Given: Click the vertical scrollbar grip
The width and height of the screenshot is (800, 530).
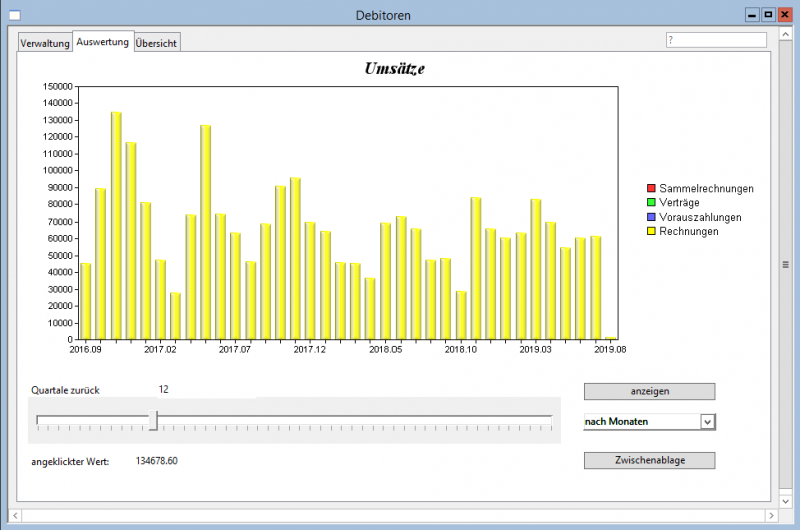Looking at the screenshot, I should [786, 264].
